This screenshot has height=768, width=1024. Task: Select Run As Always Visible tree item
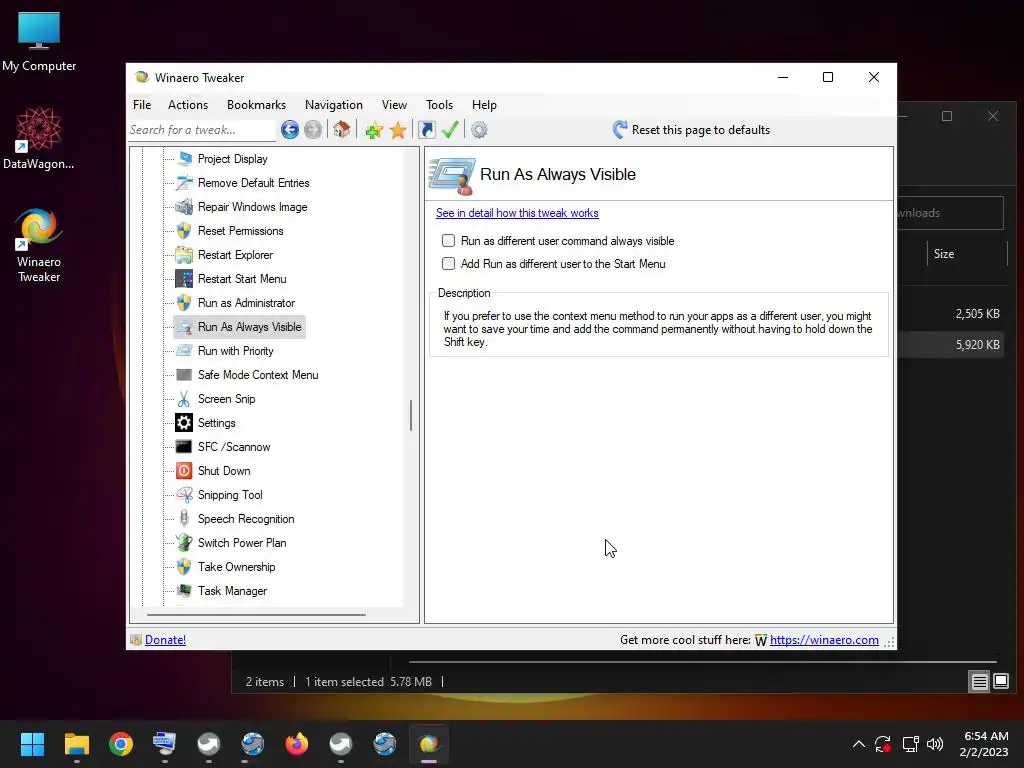click(249, 327)
